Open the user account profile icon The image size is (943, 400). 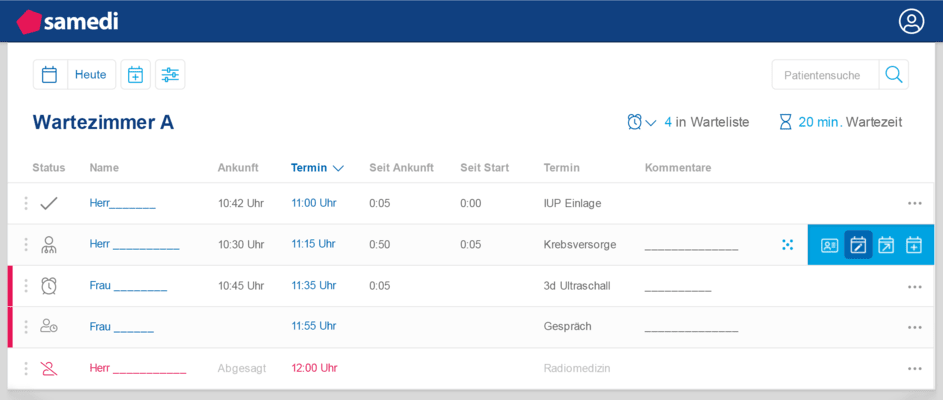click(911, 21)
